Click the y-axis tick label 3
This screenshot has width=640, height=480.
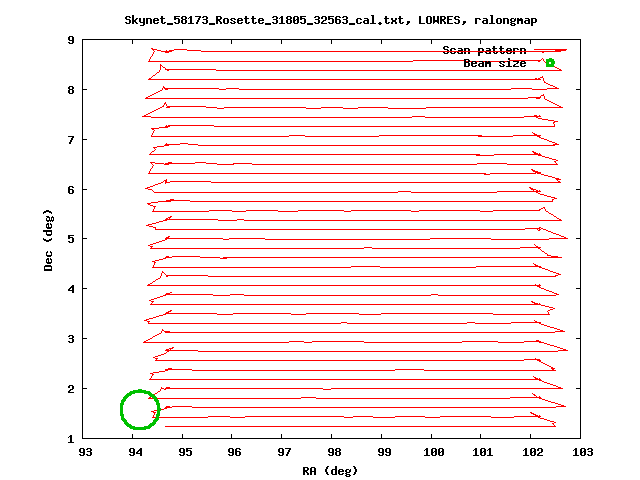pyautogui.click(x=71, y=339)
